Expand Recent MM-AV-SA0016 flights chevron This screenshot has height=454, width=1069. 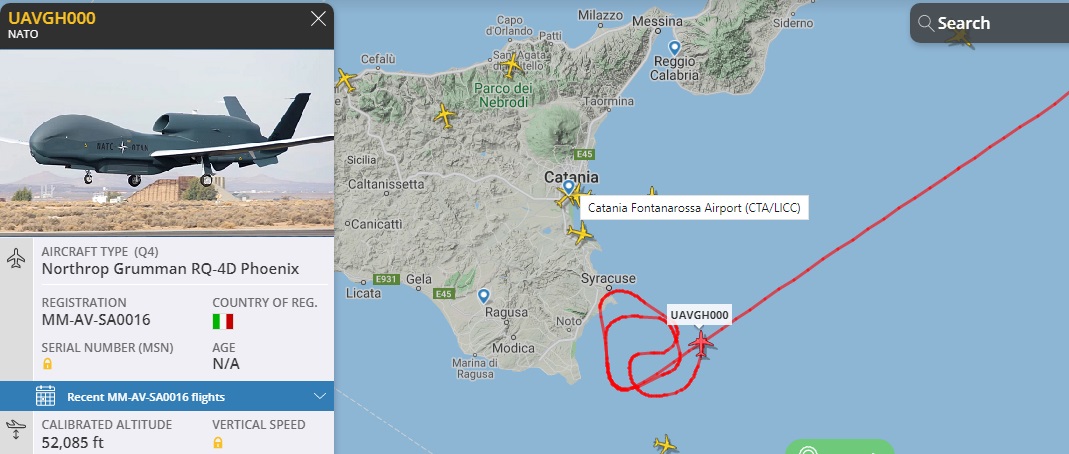click(319, 396)
